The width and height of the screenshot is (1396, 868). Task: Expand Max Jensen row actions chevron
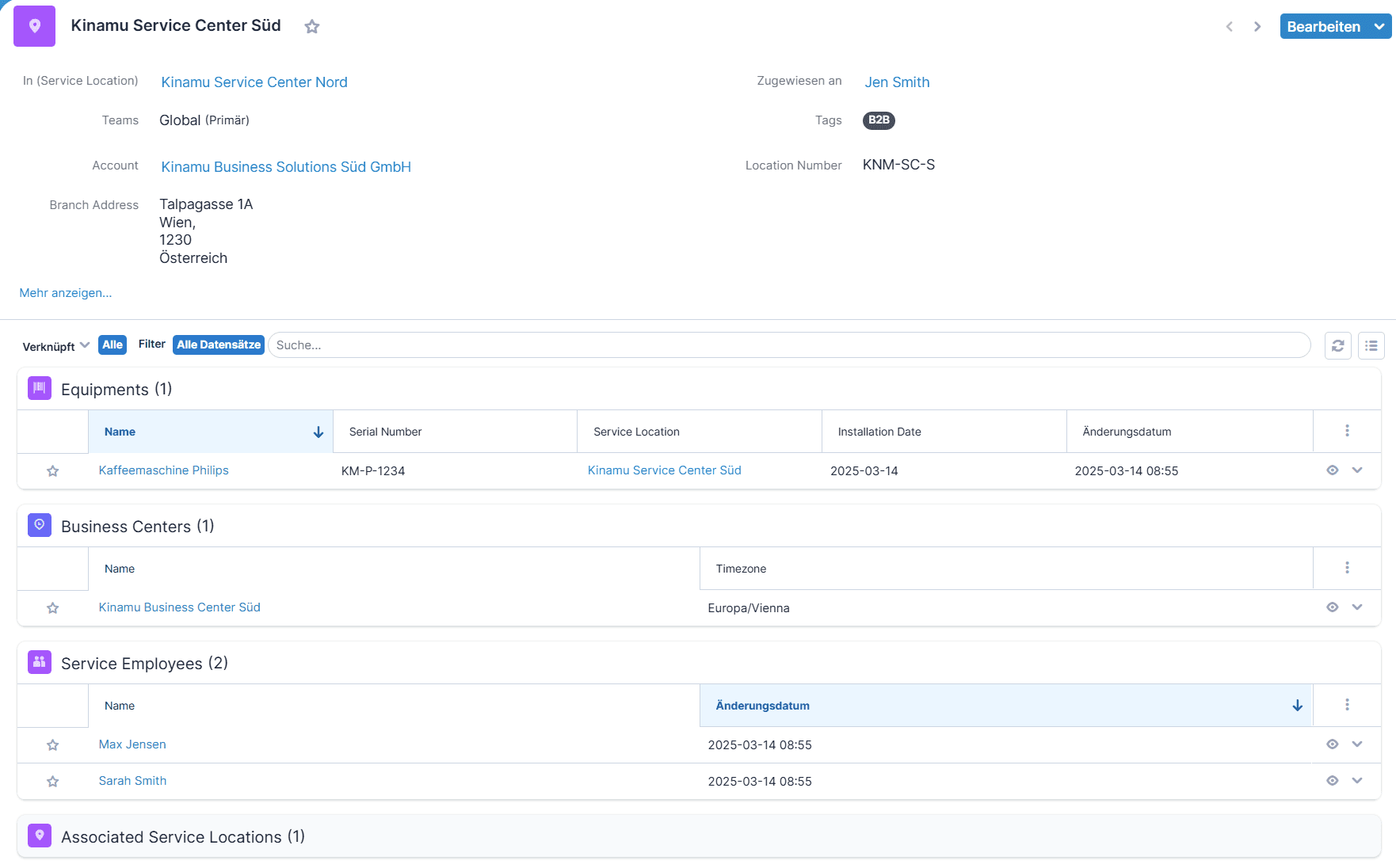[1357, 744]
